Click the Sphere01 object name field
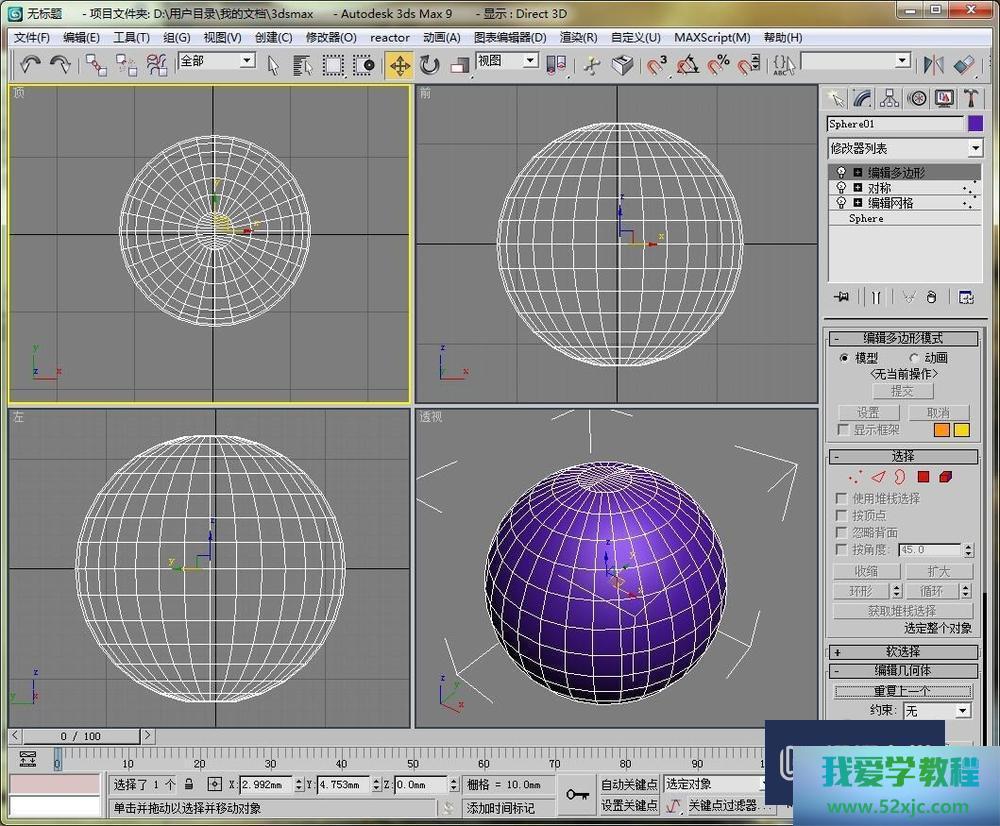This screenshot has height=826, width=1000. (x=895, y=124)
